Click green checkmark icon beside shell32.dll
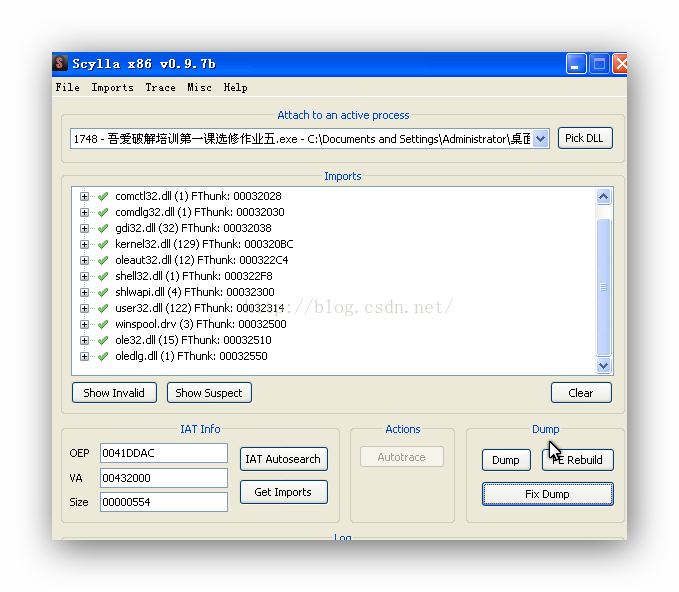This screenshot has height=592, width=679. coord(103,276)
